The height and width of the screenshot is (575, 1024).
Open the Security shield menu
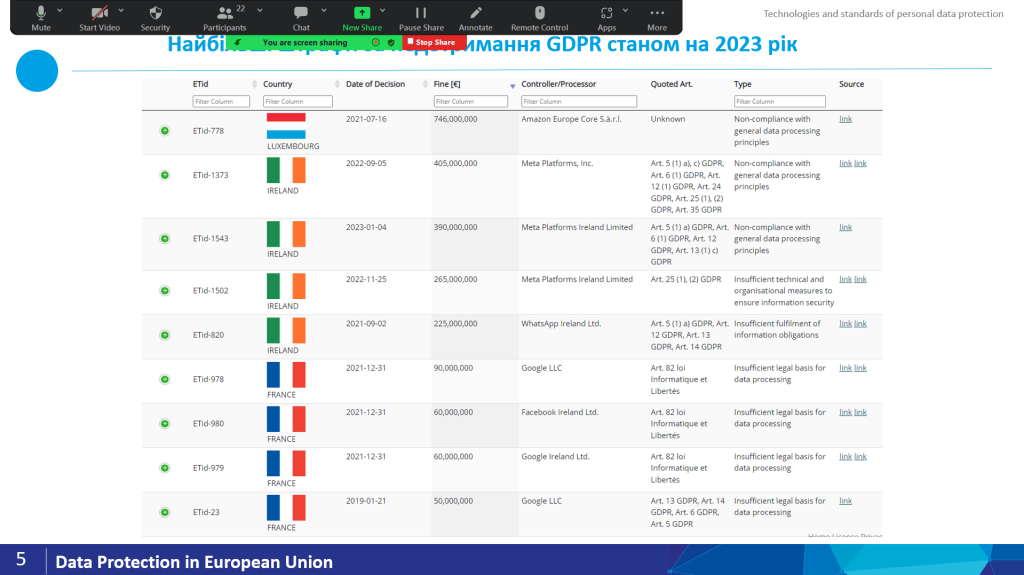click(155, 18)
